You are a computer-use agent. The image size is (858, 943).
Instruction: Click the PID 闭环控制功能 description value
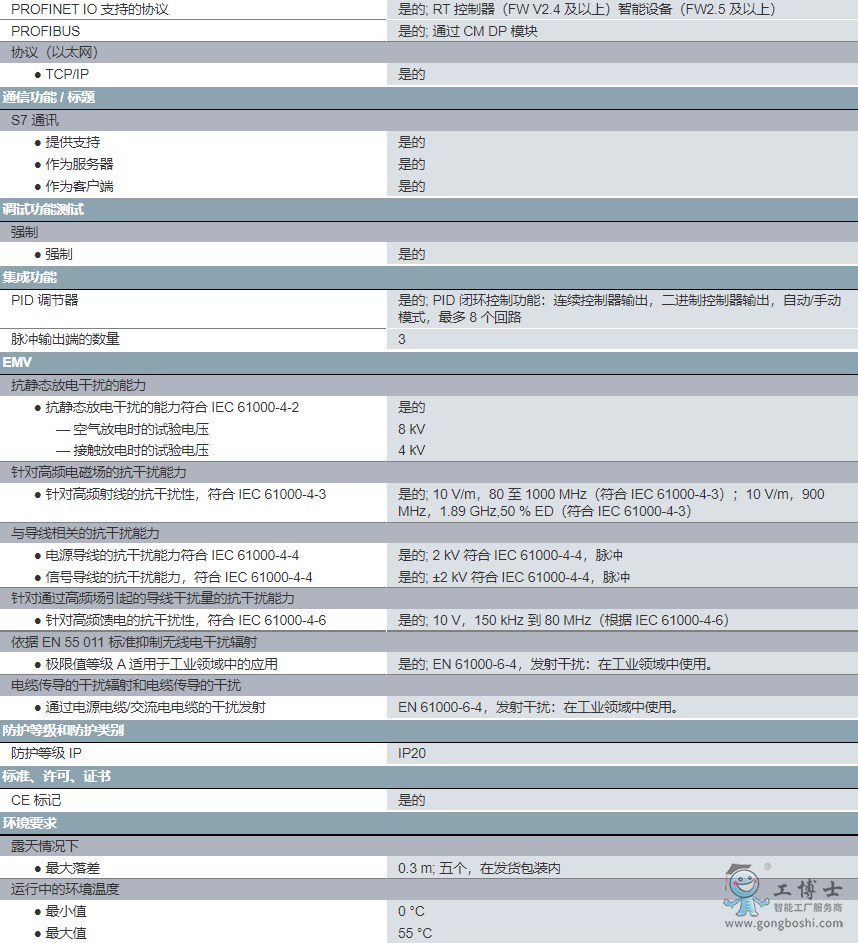coord(619,309)
